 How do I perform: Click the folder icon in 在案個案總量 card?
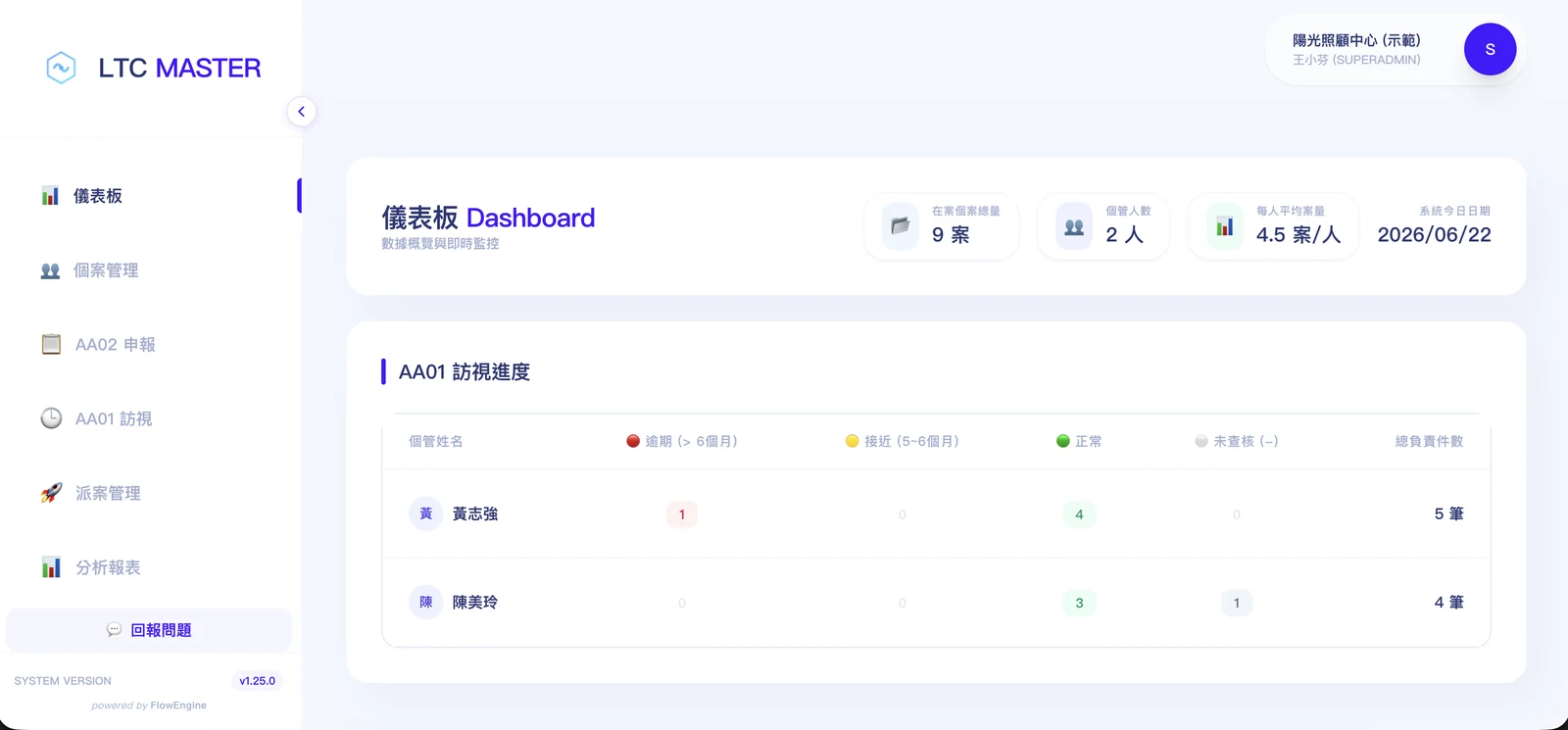900,226
